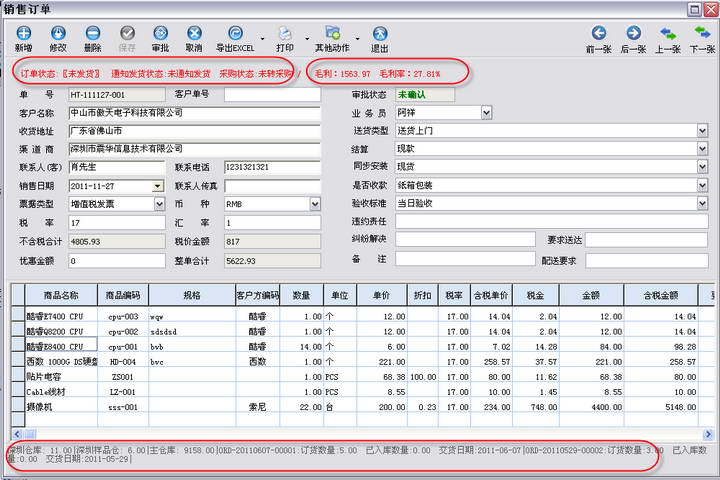Click the 下一张 navigation icon
720x480 pixels.
[702, 33]
